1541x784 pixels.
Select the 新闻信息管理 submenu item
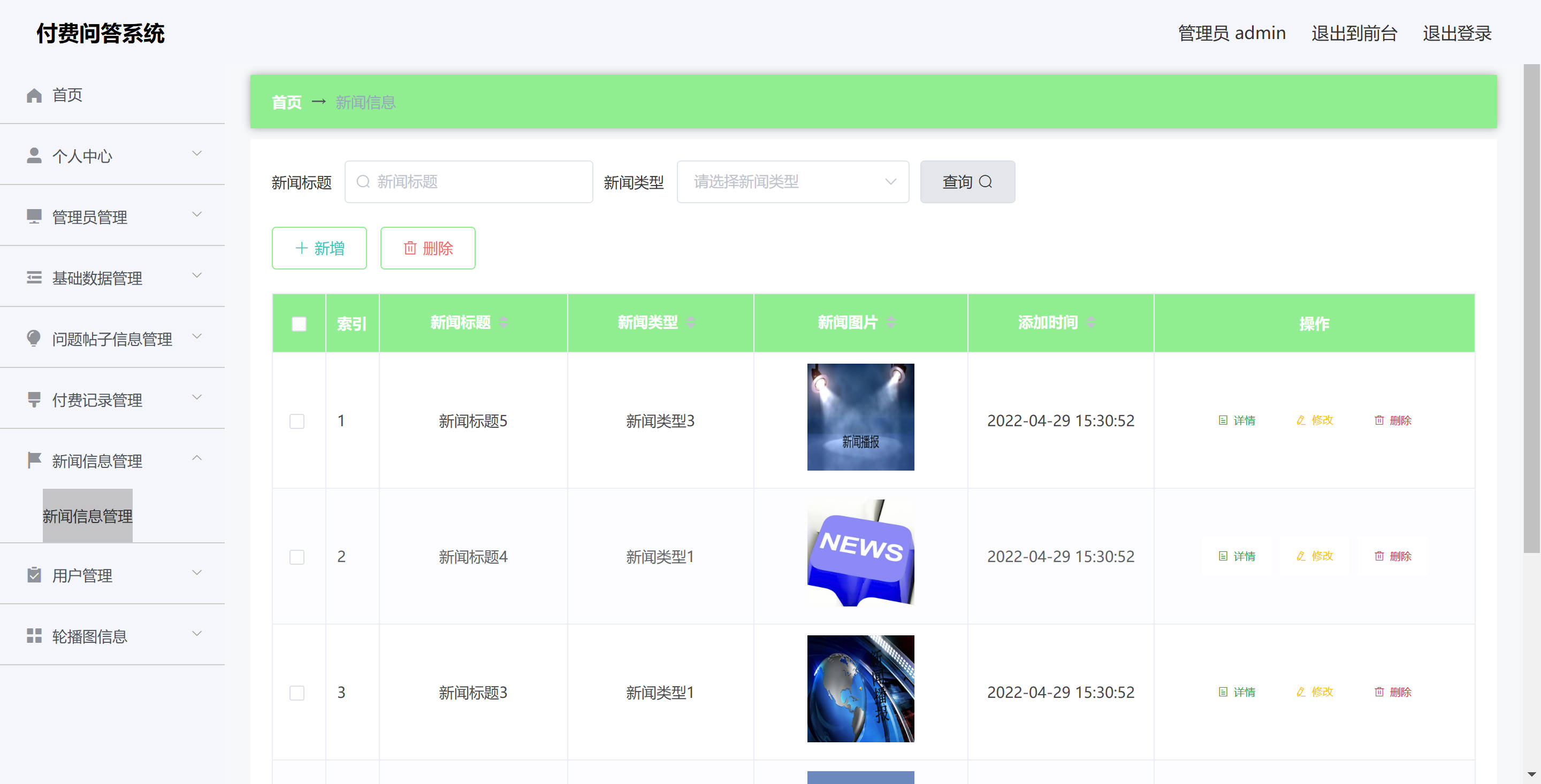click(87, 516)
